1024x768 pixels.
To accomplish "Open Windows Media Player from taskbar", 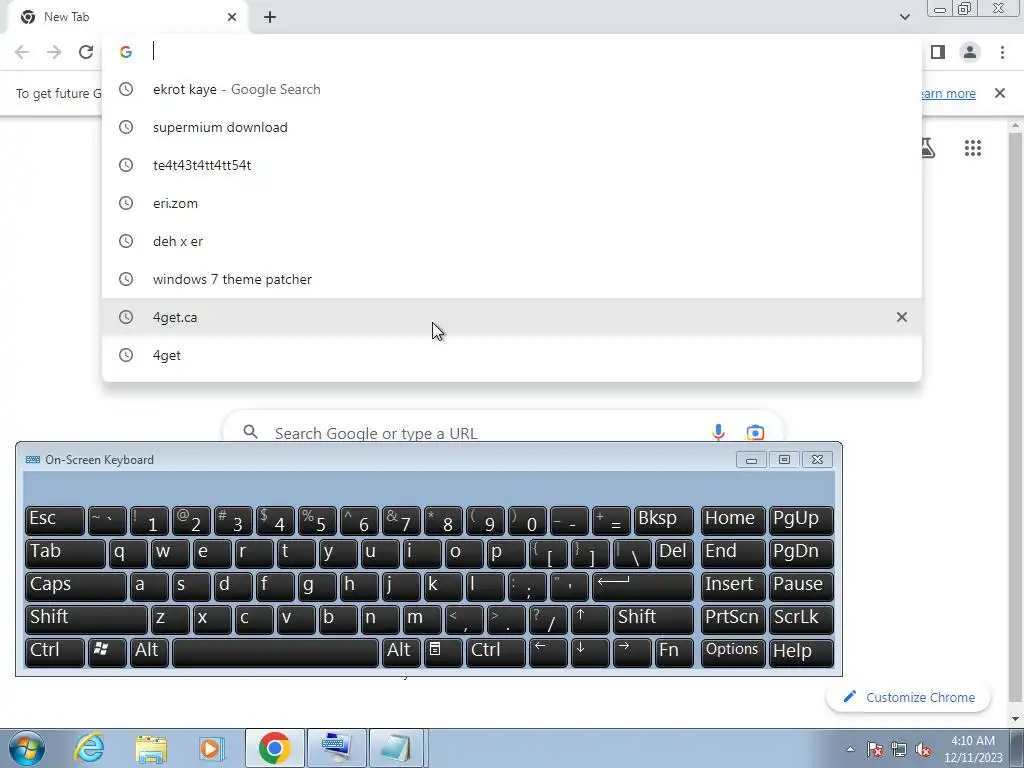I will pyautogui.click(x=211, y=748).
